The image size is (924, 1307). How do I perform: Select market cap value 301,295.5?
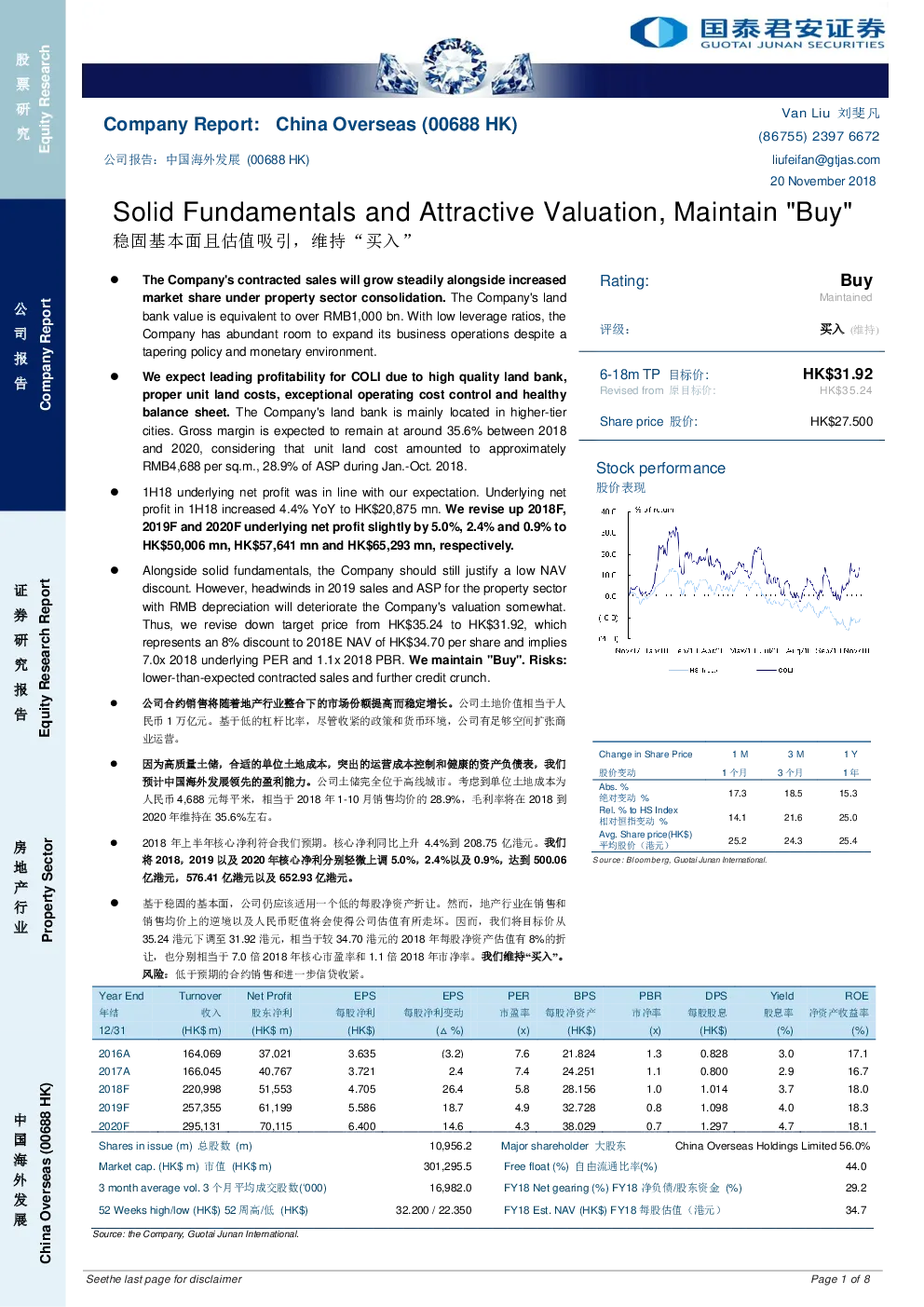click(448, 1166)
